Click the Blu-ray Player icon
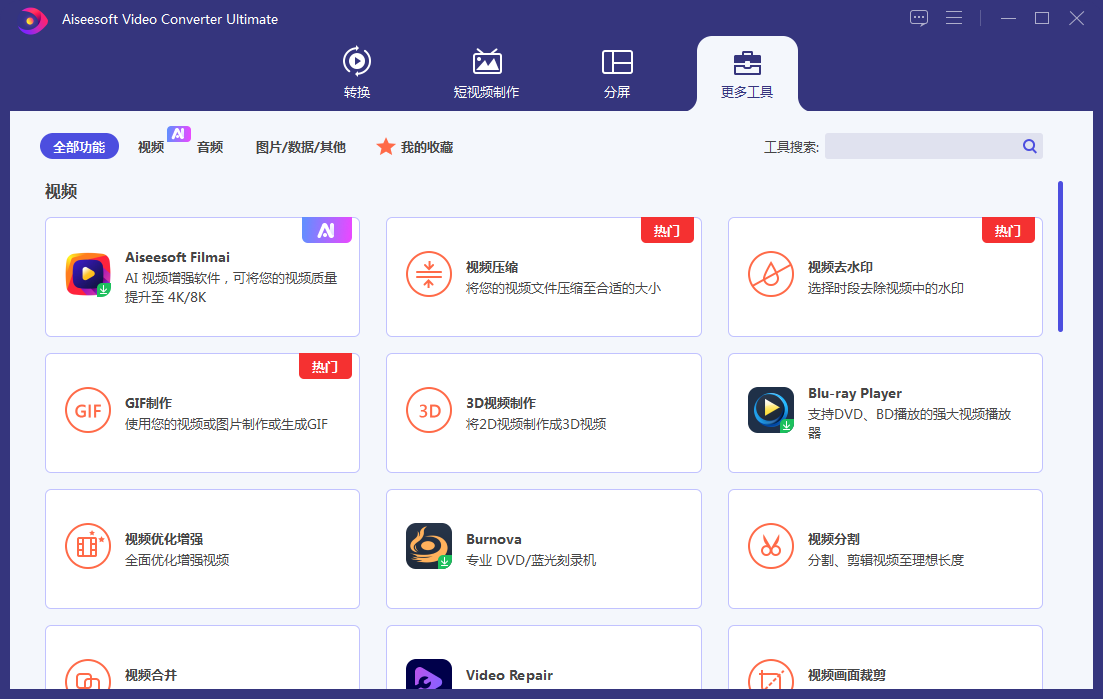The height and width of the screenshot is (699, 1103). coord(770,410)
